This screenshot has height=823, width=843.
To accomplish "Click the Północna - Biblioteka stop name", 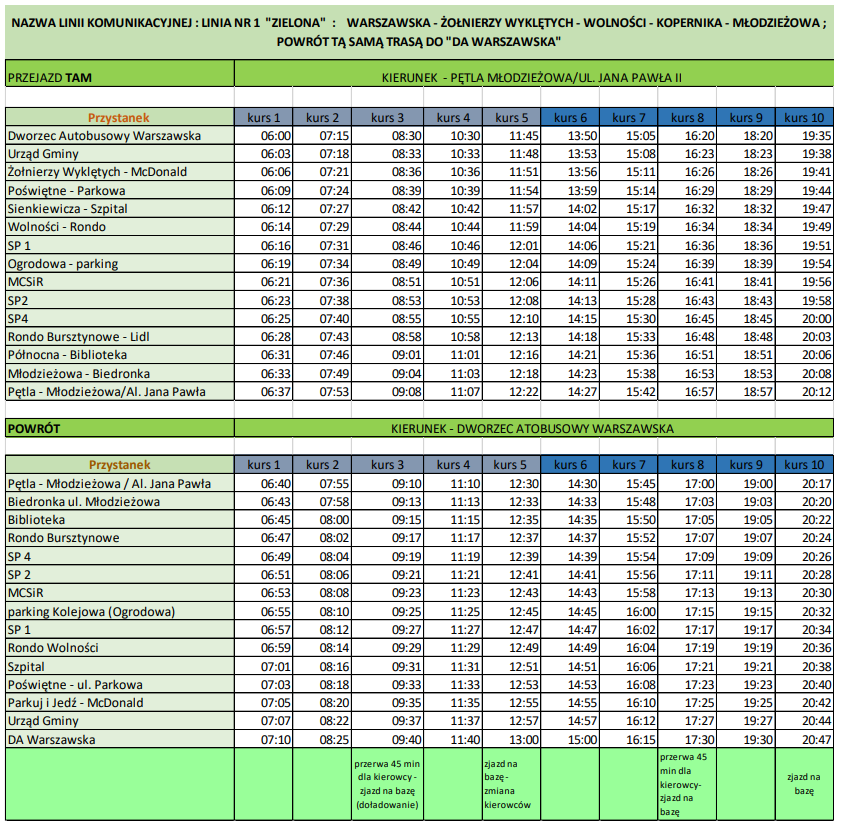I will 67,355.
